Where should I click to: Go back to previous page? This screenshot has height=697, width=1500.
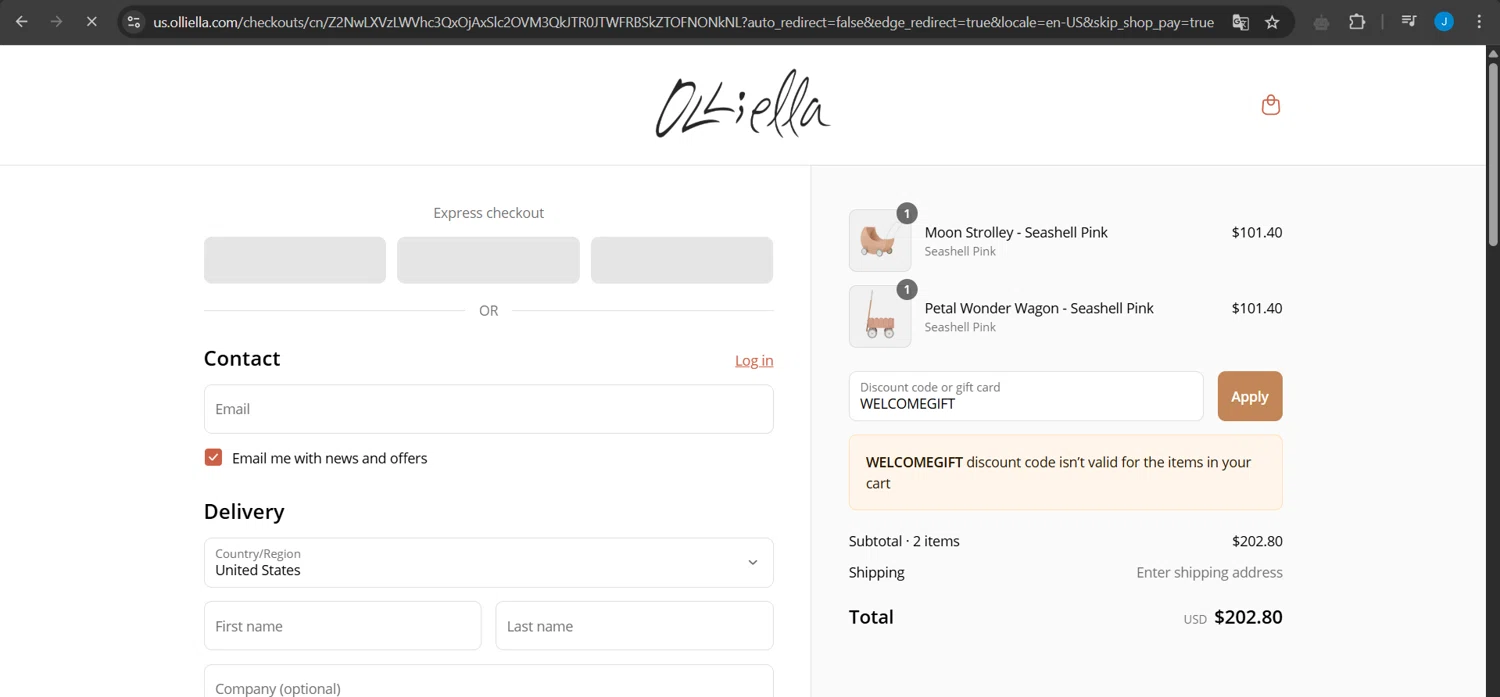coord(22,21)
